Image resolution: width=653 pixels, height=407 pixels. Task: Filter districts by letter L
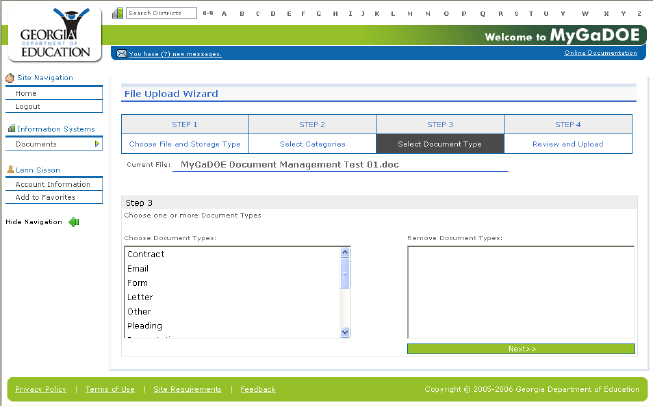(393, 14)
